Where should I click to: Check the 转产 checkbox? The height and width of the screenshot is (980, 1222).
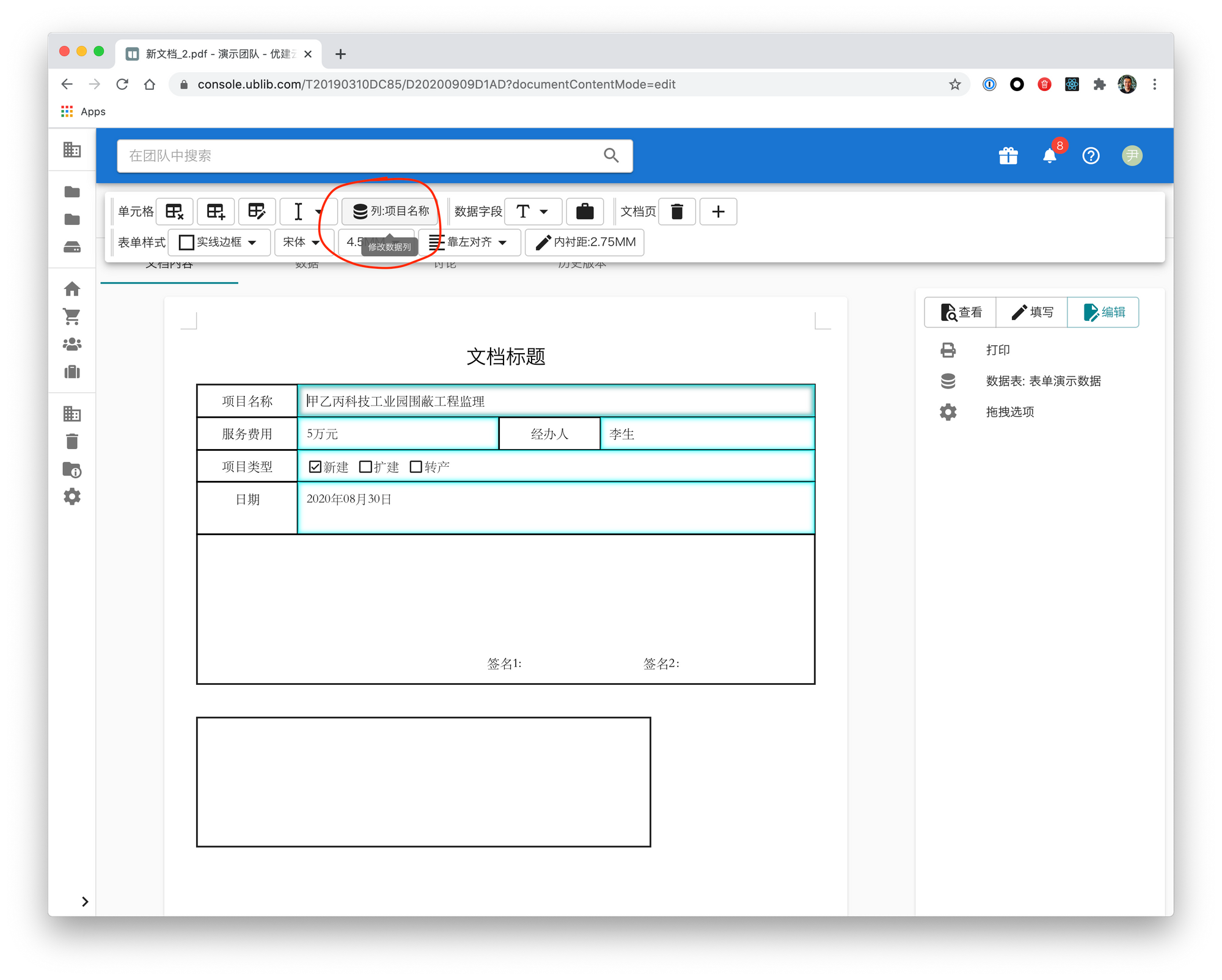click(415, 467)
